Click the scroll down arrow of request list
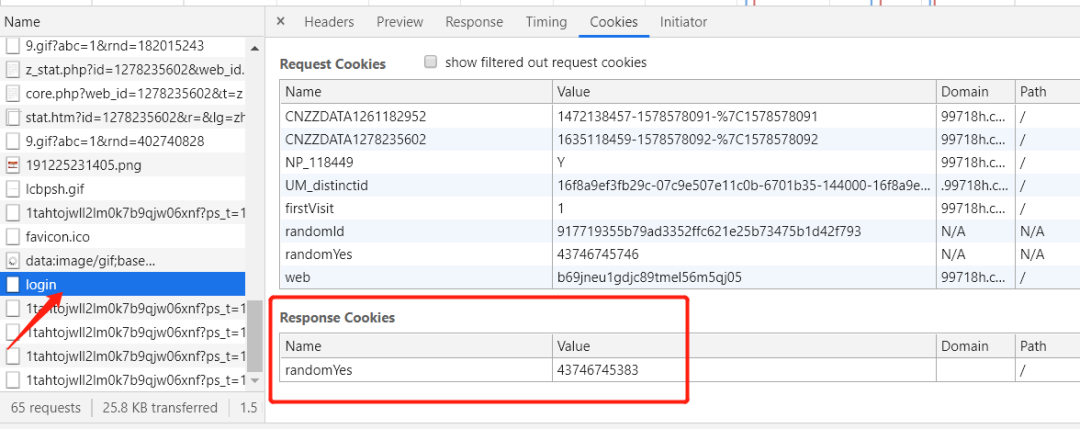Screen dimensions: 1080x429 (x=254, y=381)
